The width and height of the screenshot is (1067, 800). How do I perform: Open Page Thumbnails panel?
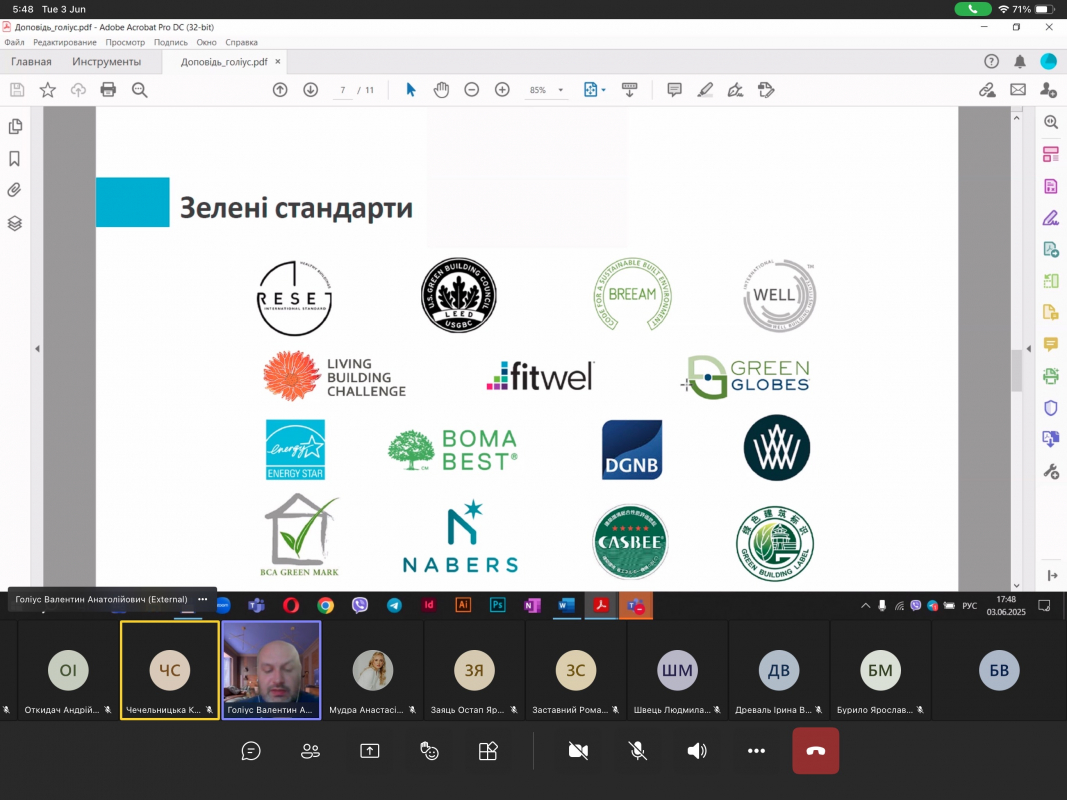[15, 127]
